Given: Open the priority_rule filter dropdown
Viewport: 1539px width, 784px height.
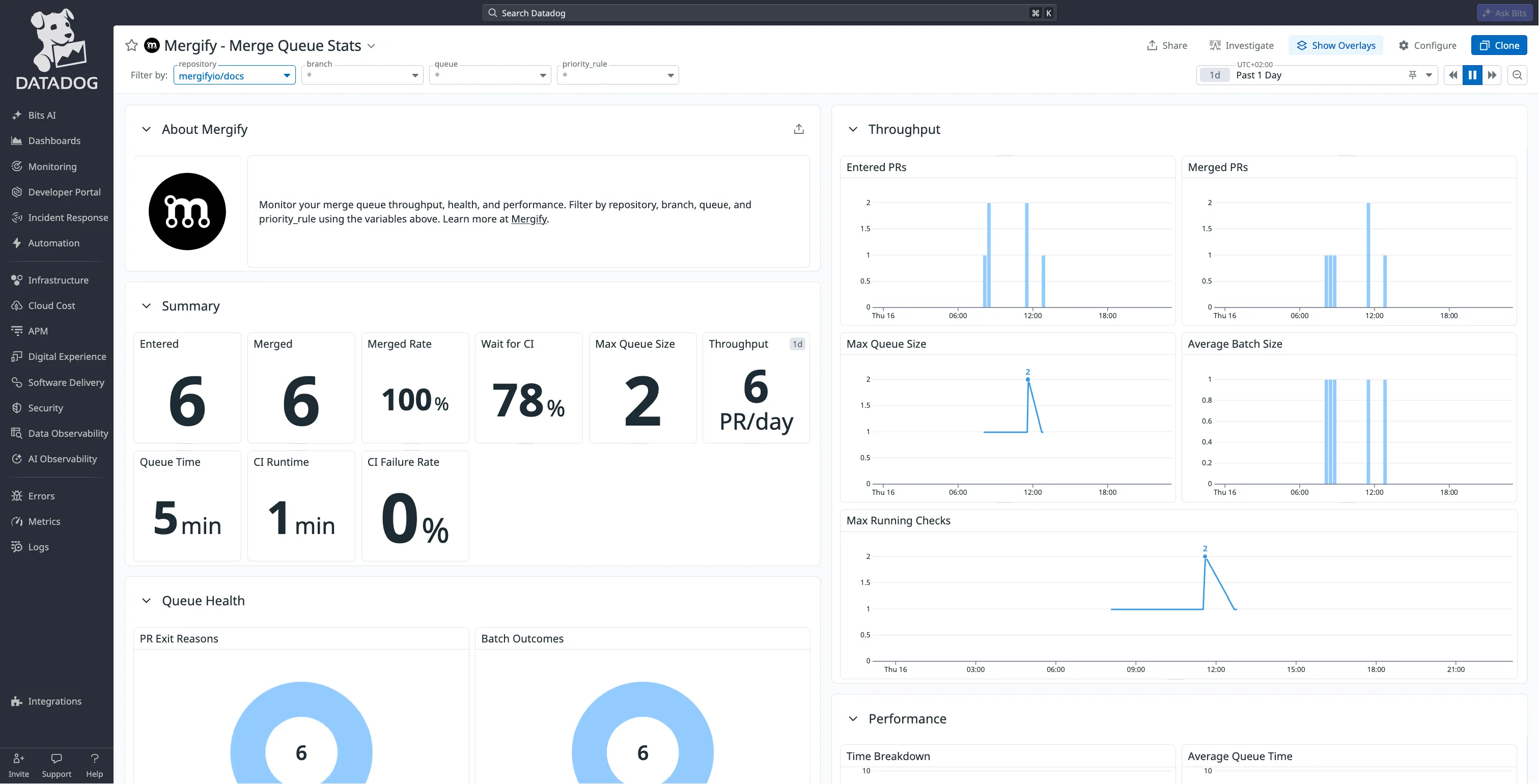Looking at the screenshot, I should pyautogui.click(x=618, y=75).
